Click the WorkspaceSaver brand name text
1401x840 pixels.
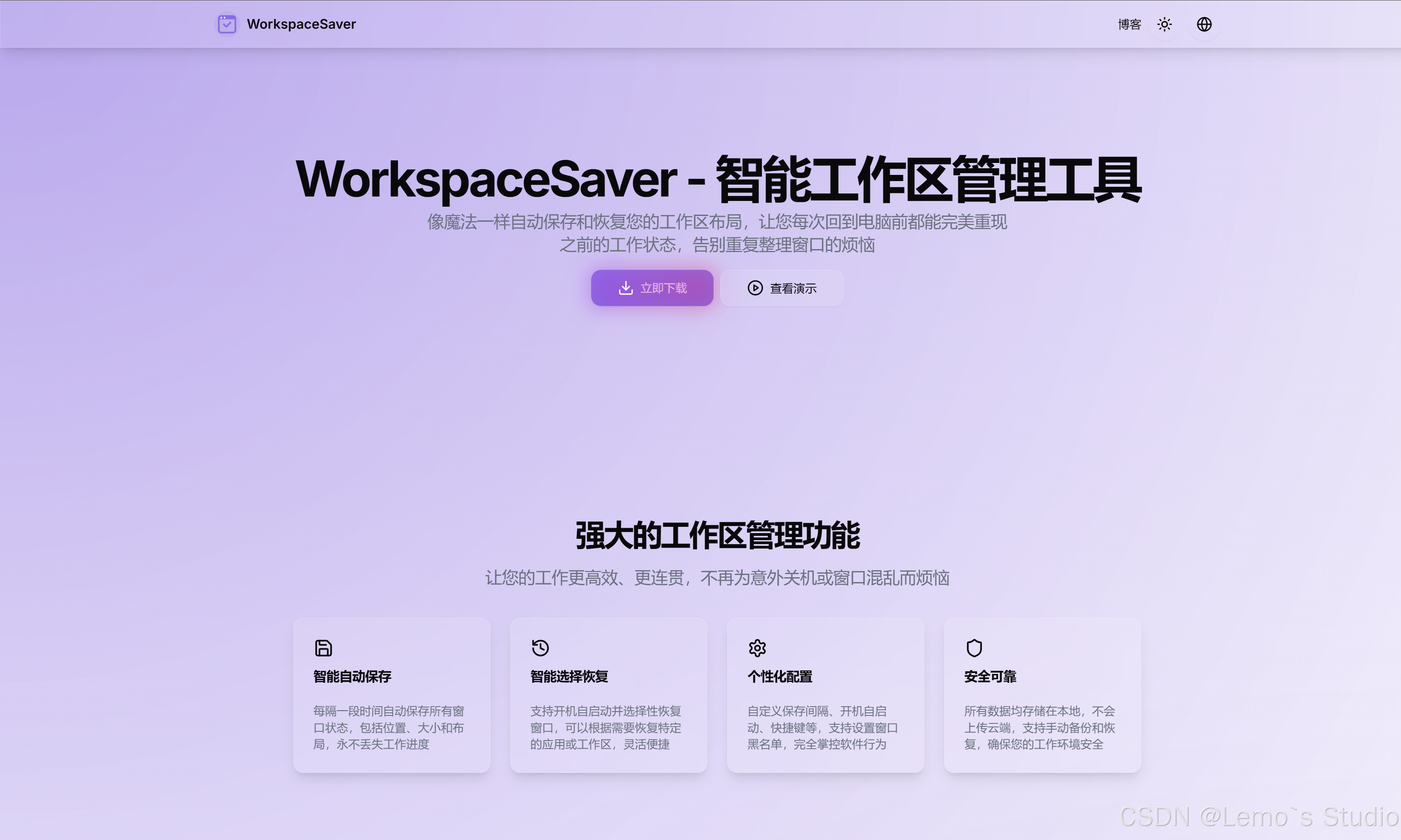(x=301, y=24)
